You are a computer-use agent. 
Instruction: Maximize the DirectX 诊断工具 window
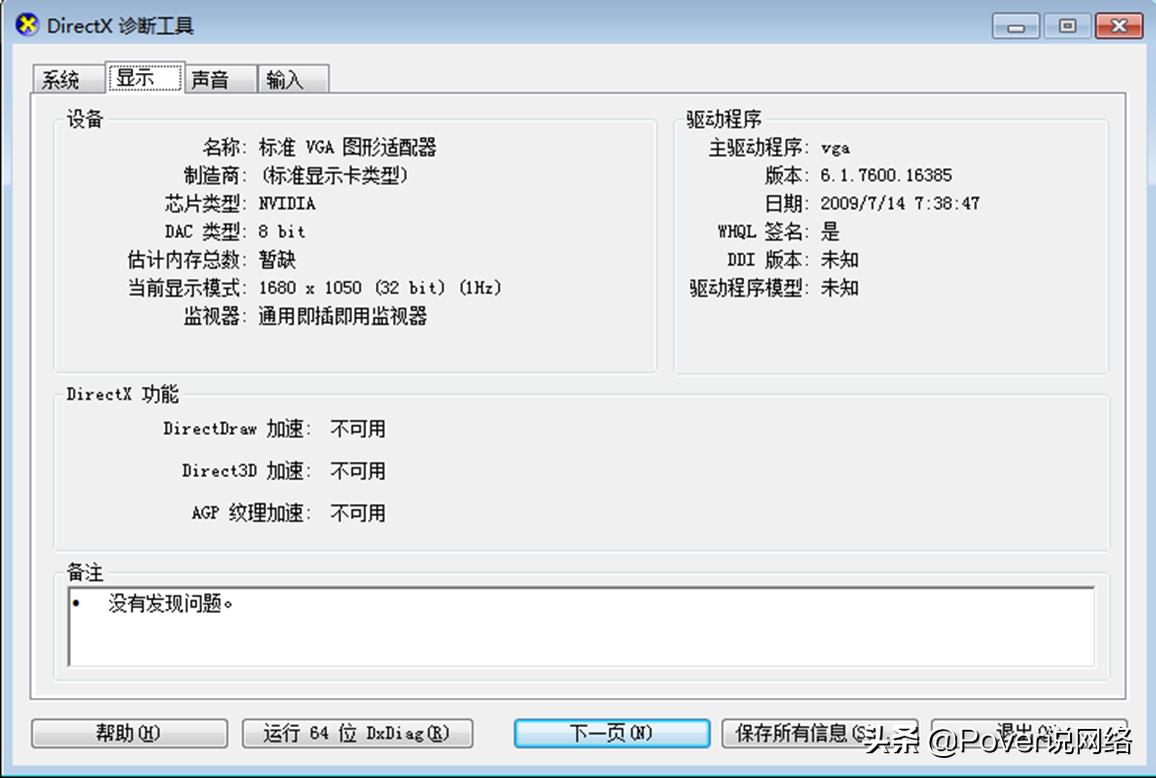[1067, 26]
